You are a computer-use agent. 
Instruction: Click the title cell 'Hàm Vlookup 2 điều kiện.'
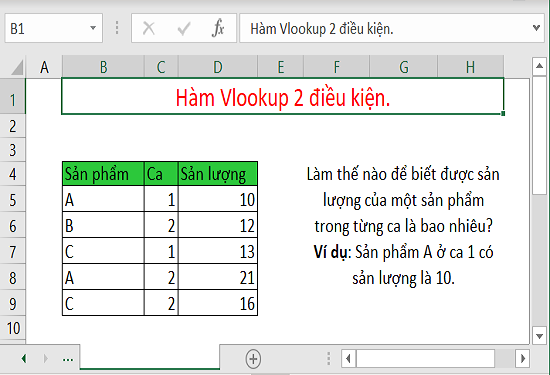click(283, 96)
